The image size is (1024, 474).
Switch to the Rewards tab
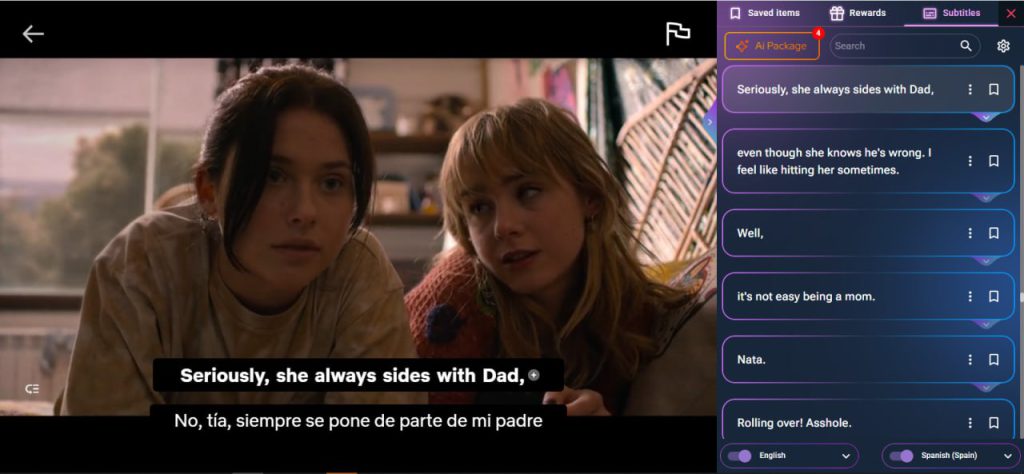[x=857, y=13]
